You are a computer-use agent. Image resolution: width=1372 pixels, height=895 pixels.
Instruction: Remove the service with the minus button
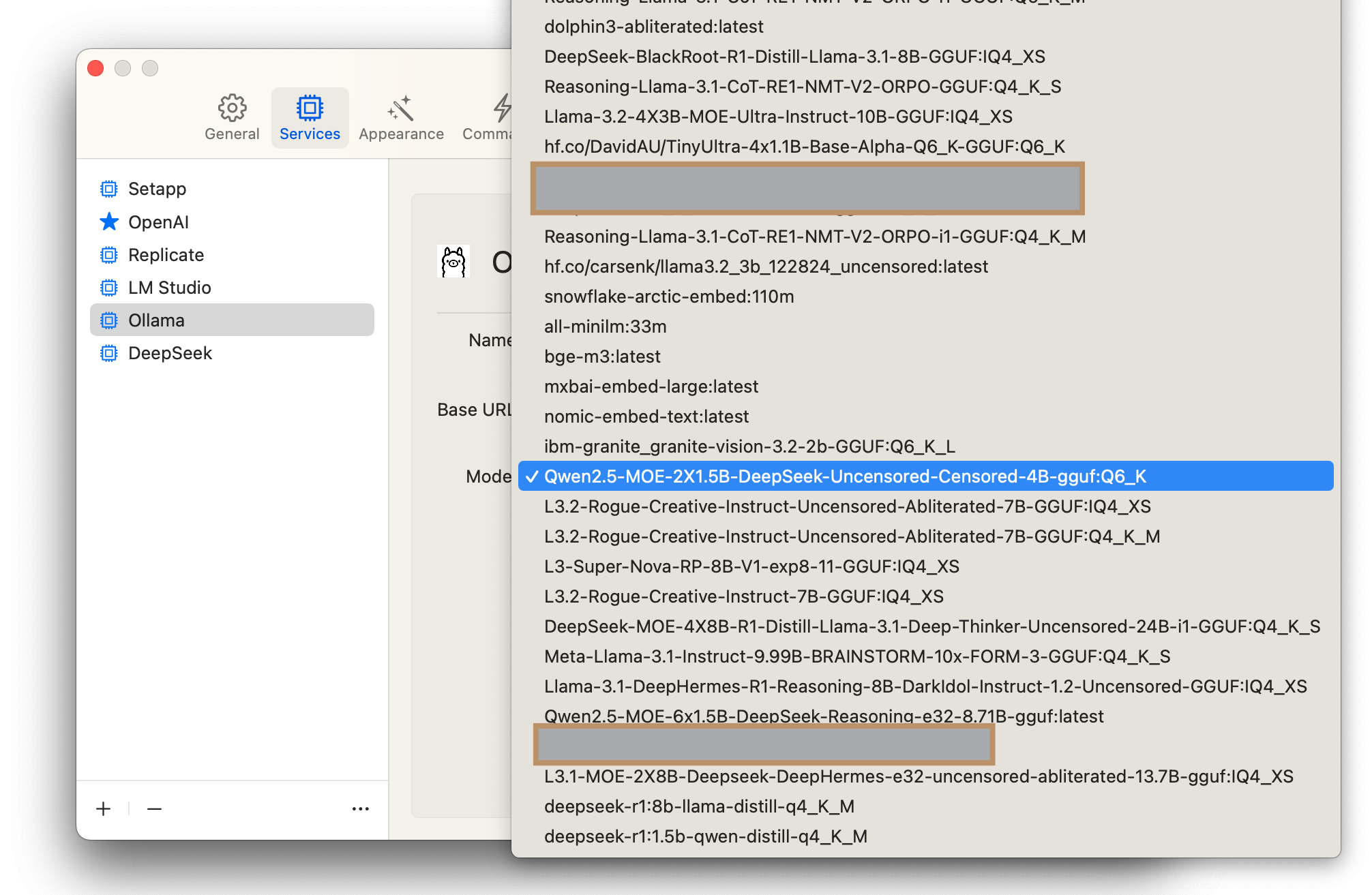(155, 809)
